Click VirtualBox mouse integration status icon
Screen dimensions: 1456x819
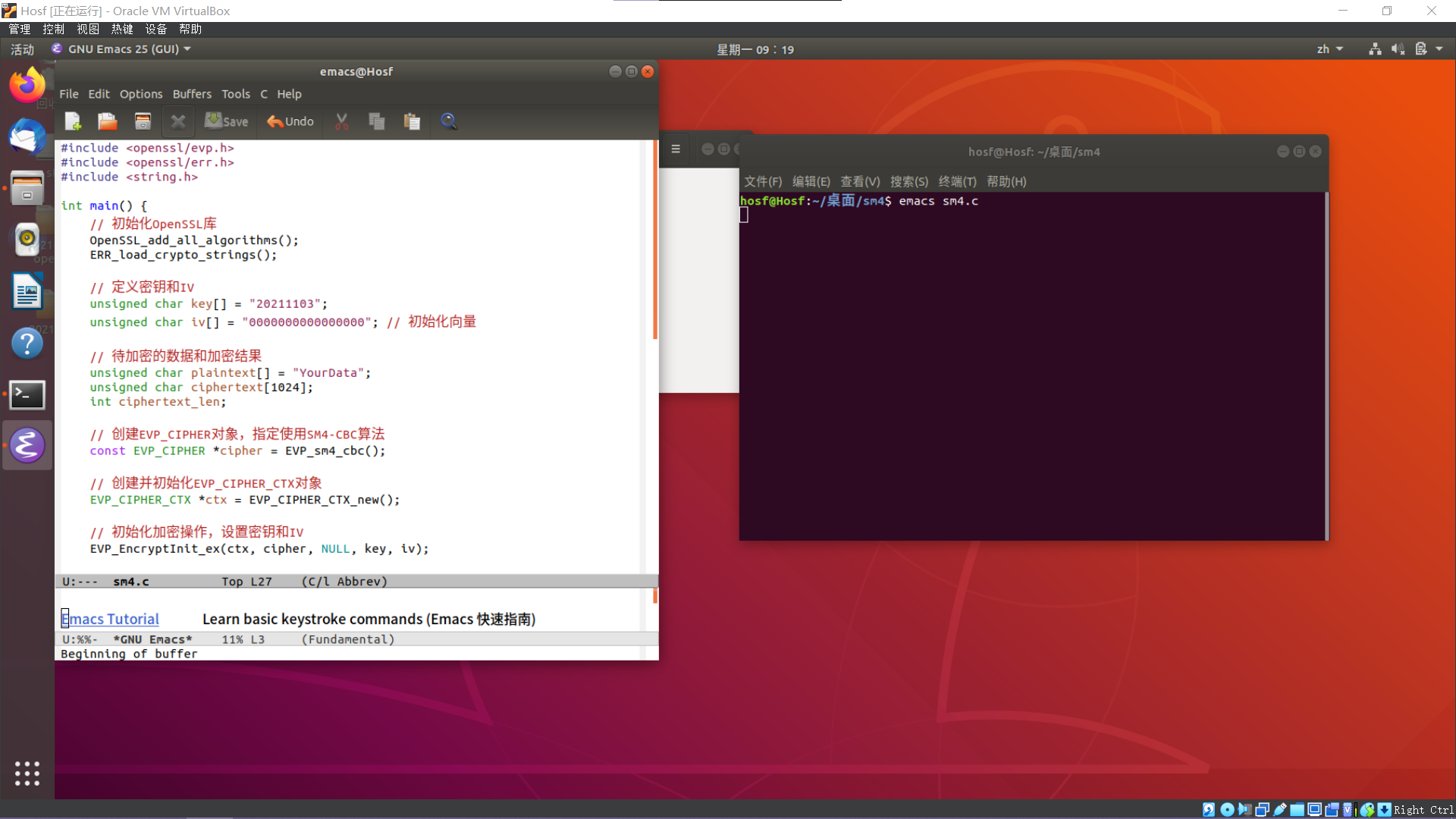(1367, 810)
